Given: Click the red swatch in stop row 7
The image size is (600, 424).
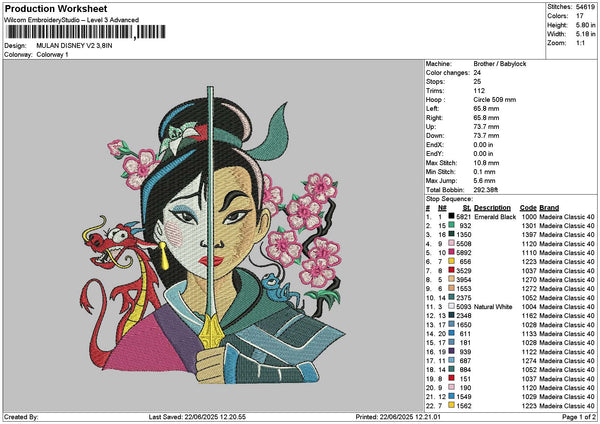Looking at the screenshot, I should click(x=451, y=271).
